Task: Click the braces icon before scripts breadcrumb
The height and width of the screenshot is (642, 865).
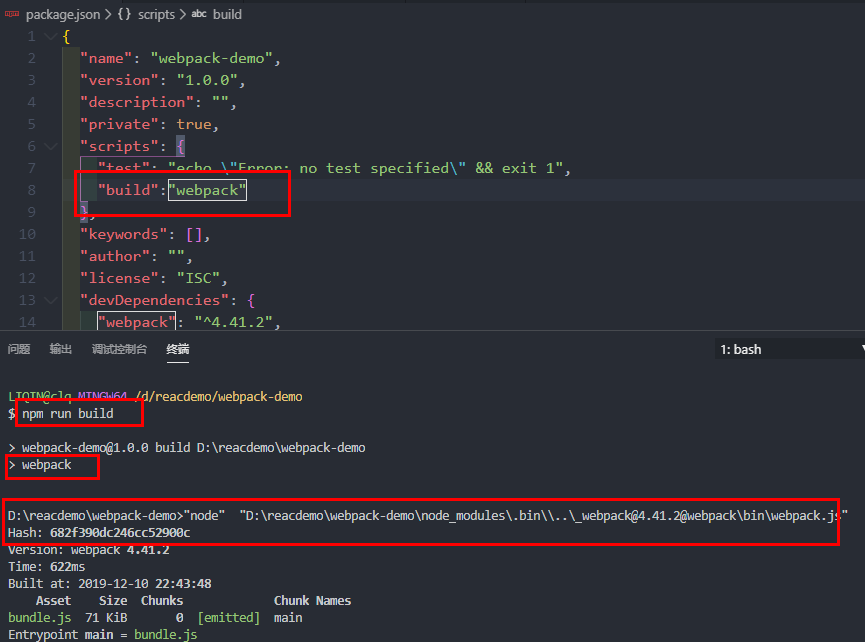Action: tap(124, 14)
